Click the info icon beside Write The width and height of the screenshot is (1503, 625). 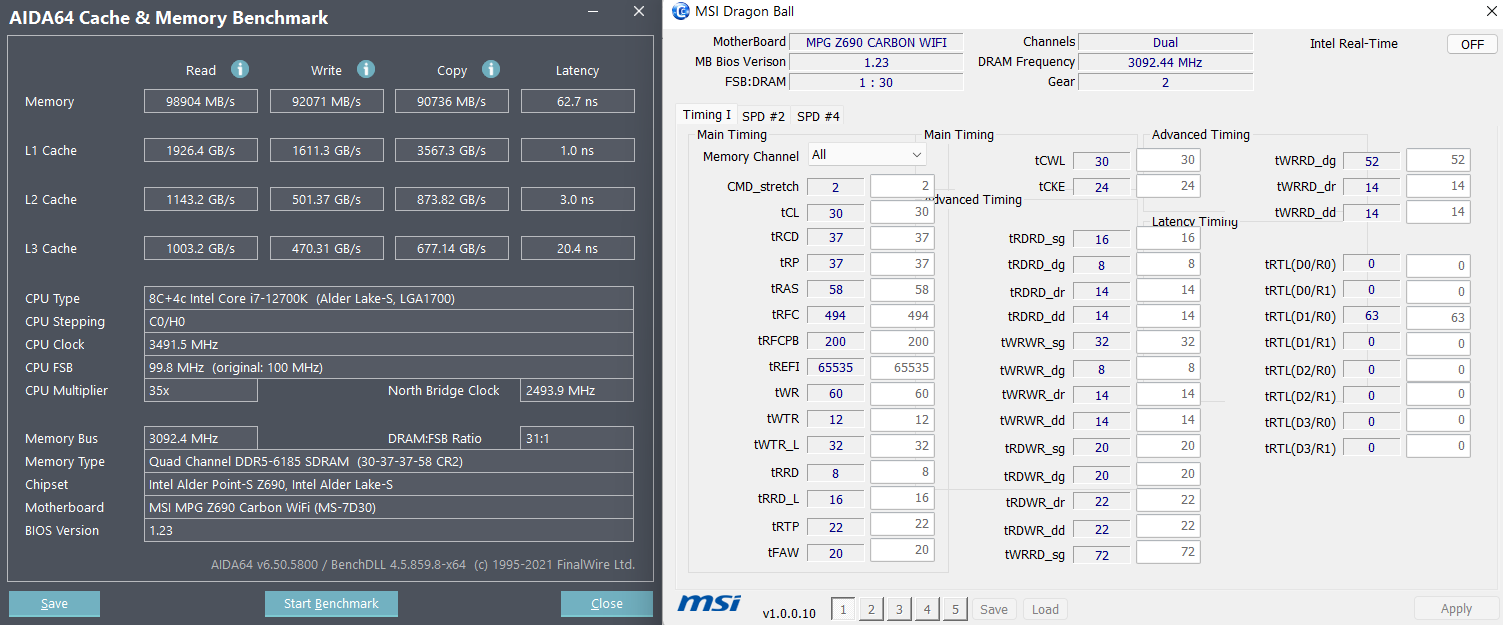[x=366, y=69]
